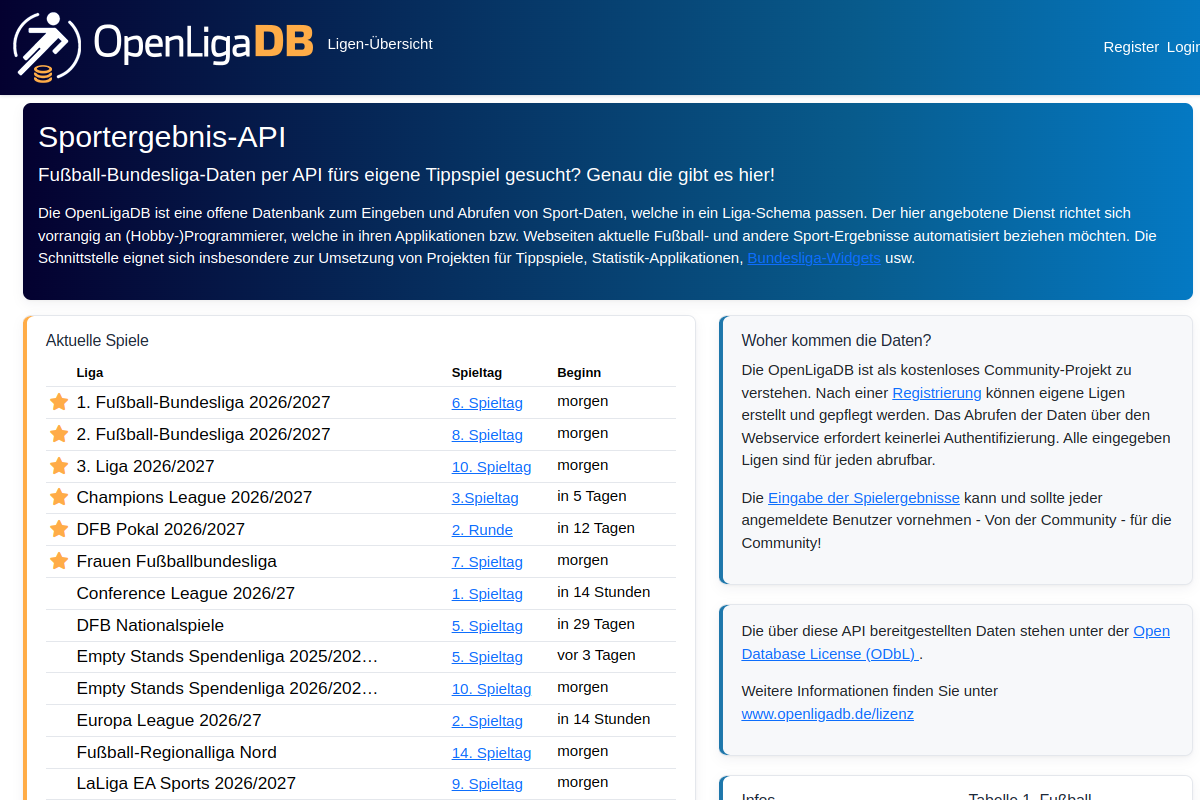Visit www.openligadb.de/lizenz link
This screenshot has height=800, width=1200.
click(x=827, y=714)
